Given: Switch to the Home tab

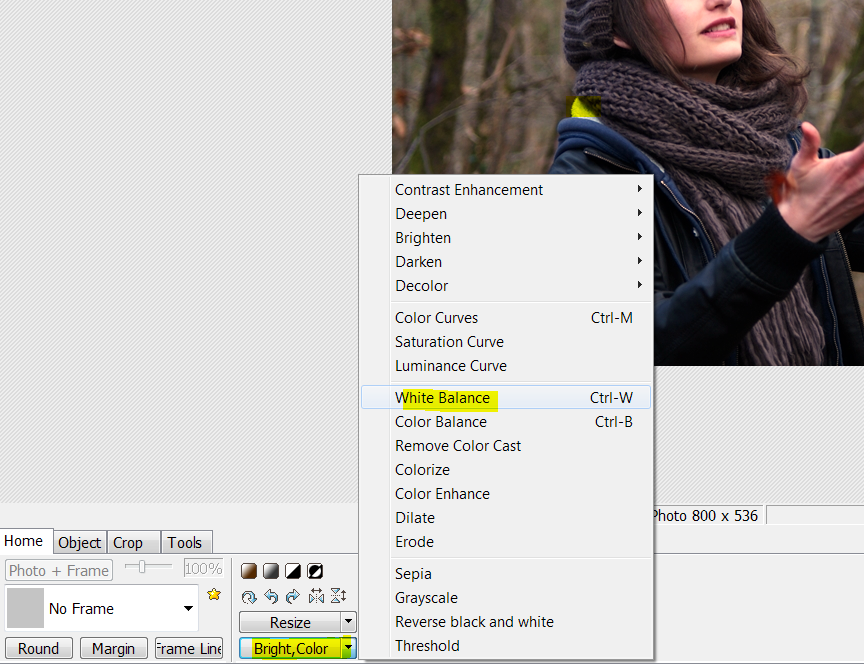Looking at the screenshot, I should tap(24, 541).
